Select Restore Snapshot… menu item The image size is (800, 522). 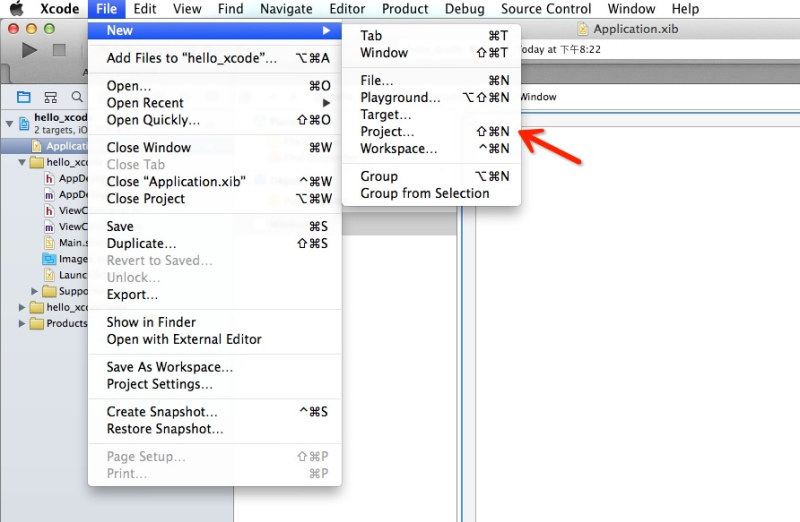(x=215, y=429)
